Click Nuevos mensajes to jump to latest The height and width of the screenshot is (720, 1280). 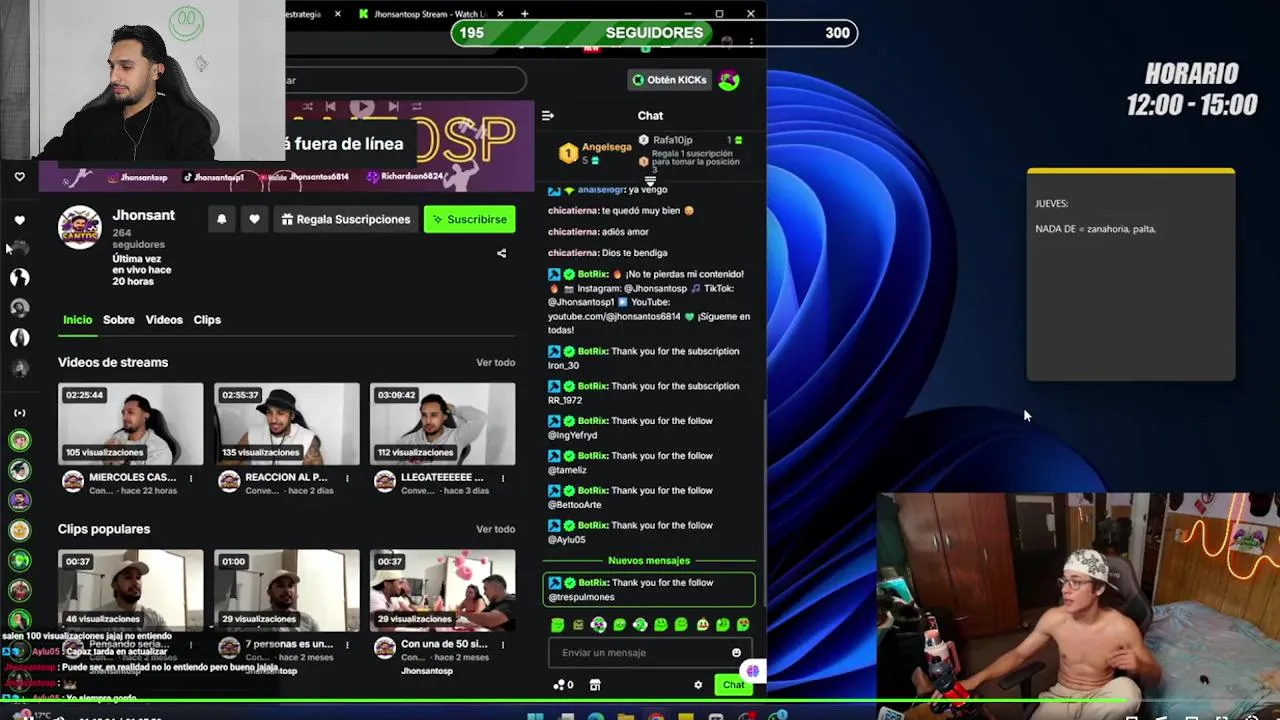(649, 561)
